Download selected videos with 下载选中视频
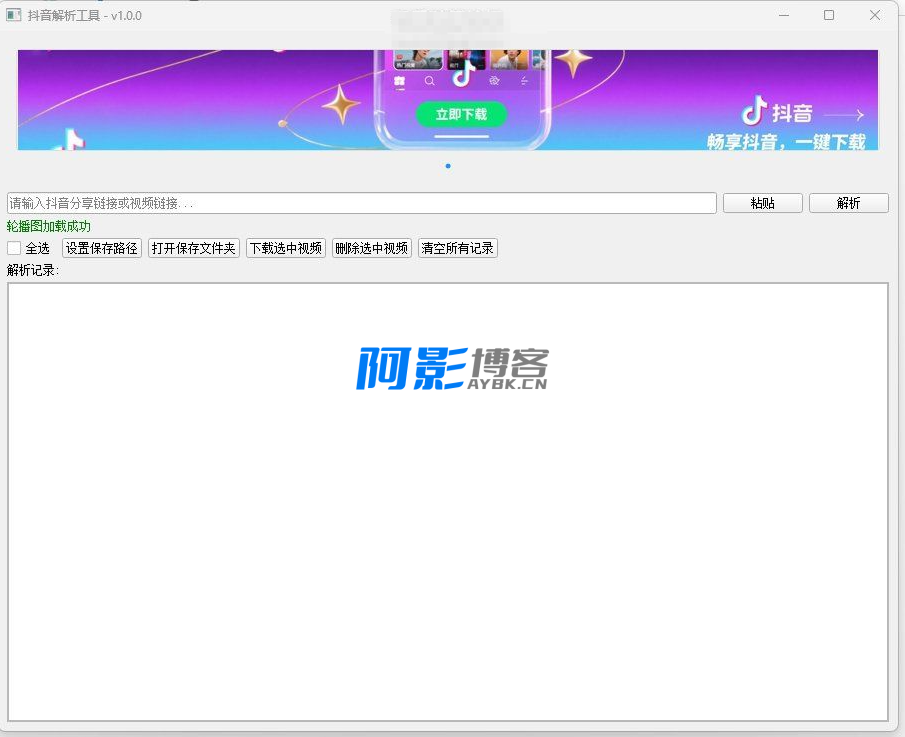This screenshot has height=737, width=905. click(x=286, y=248)
